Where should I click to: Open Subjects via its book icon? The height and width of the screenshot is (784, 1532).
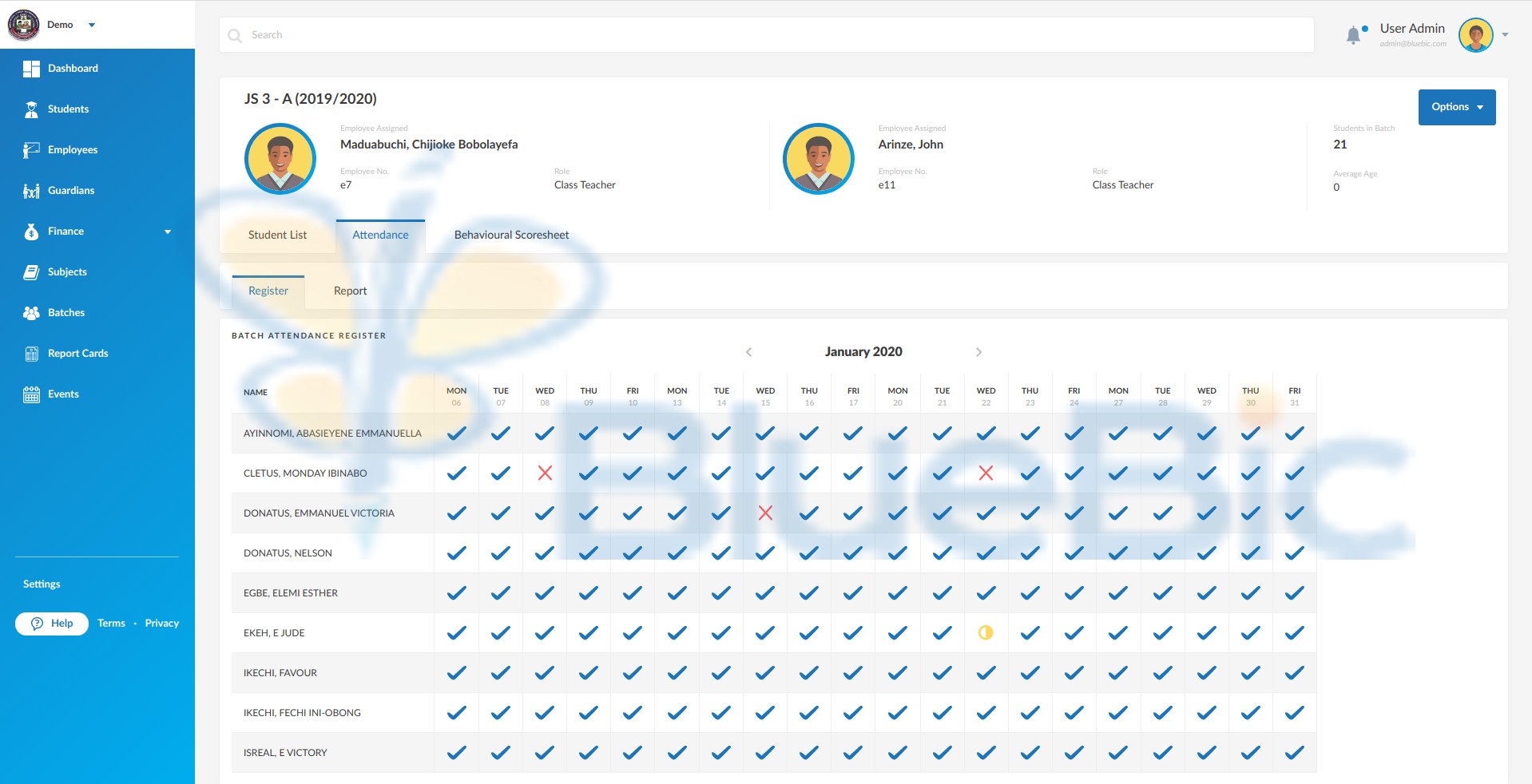pos(31,272)
